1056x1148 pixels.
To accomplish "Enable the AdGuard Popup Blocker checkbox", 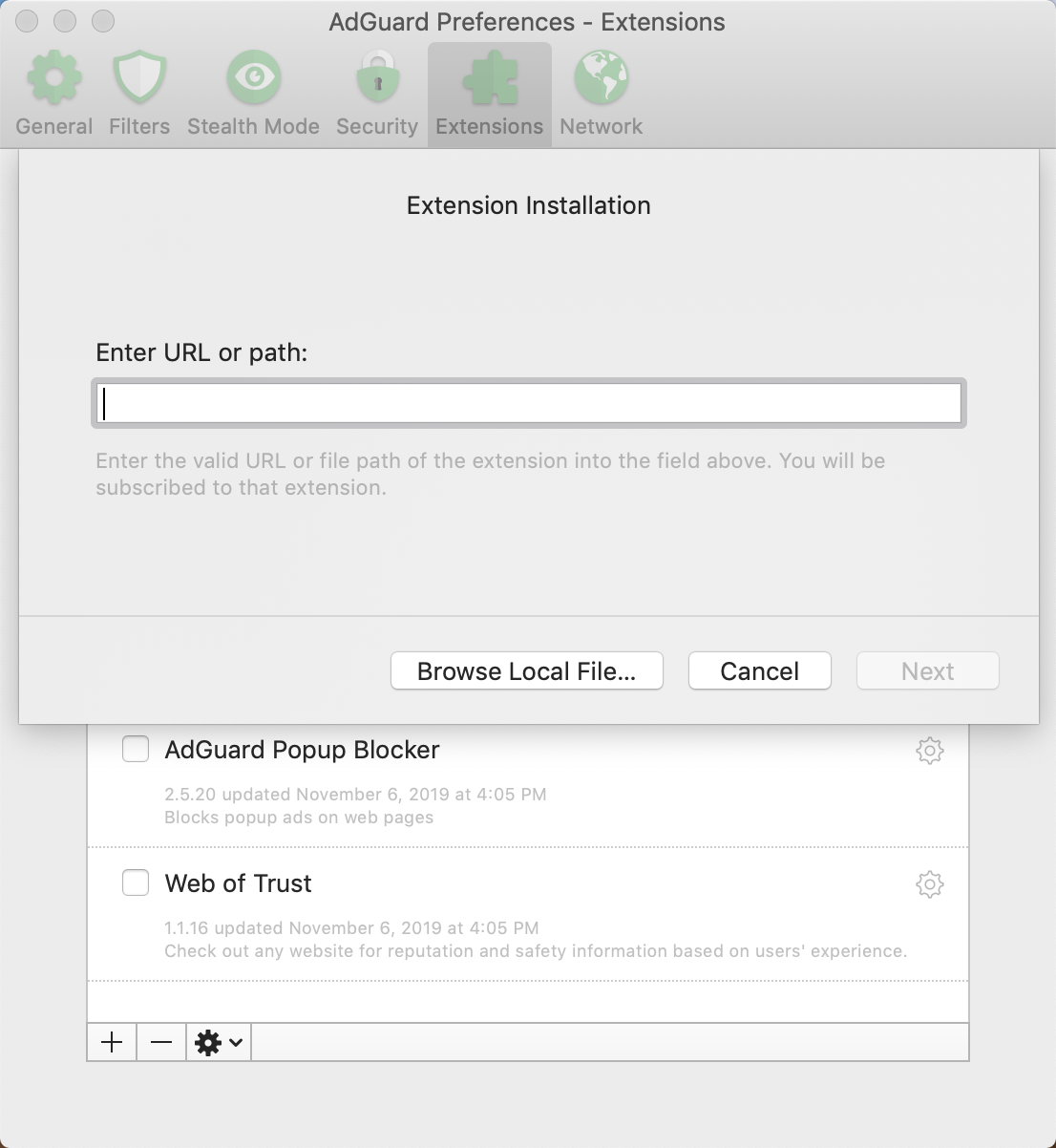I will pyautogui.click(x=136, y=750).
